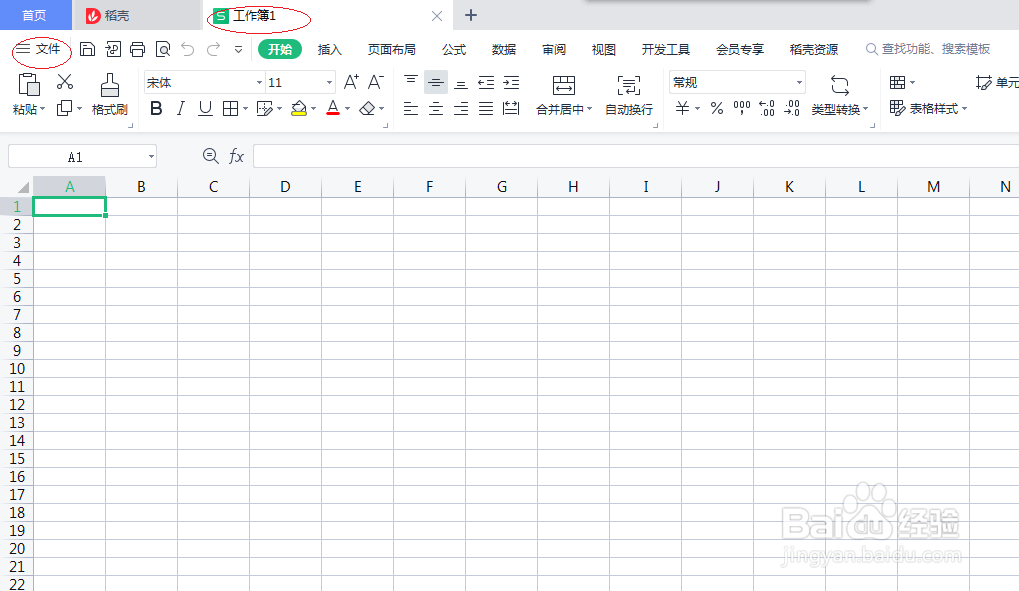Open the 数据 tab
The image size is (1019, 591).
coord(504,49)
